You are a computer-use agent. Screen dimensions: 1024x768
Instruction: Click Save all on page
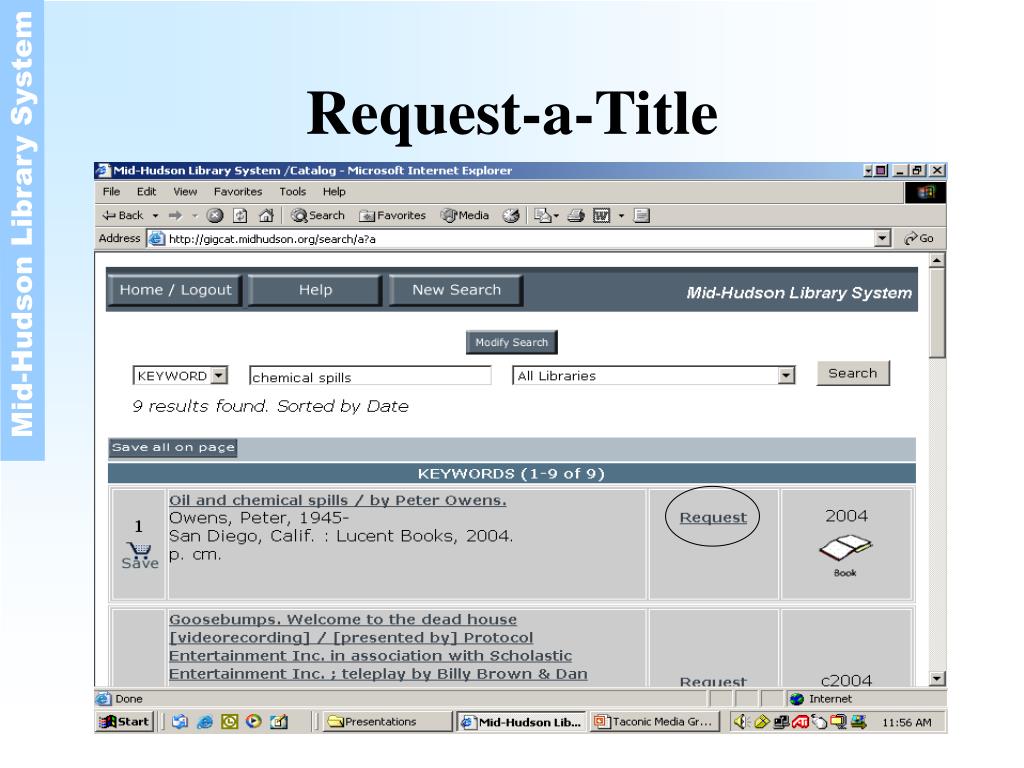pyautogui.click(x=173, y=448)
